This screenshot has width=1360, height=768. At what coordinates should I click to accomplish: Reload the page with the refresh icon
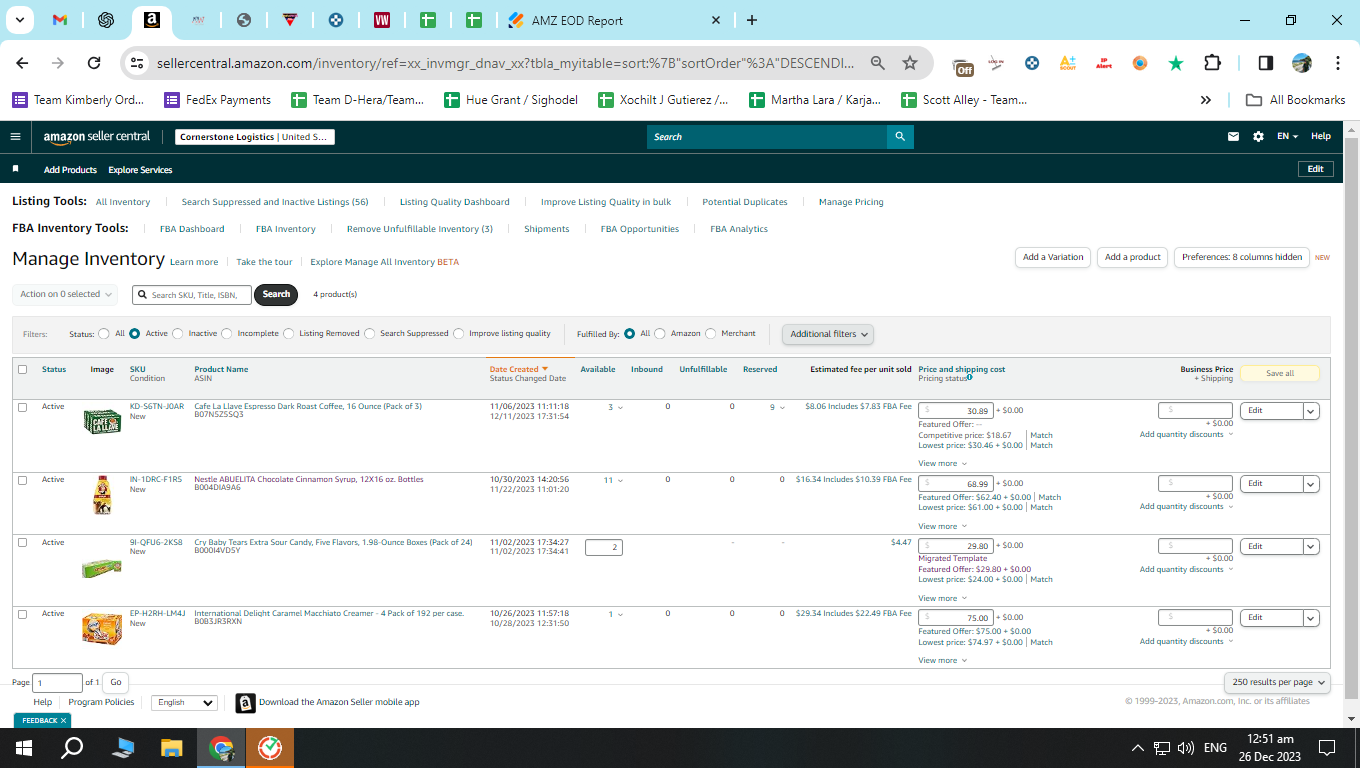(94, 63)
